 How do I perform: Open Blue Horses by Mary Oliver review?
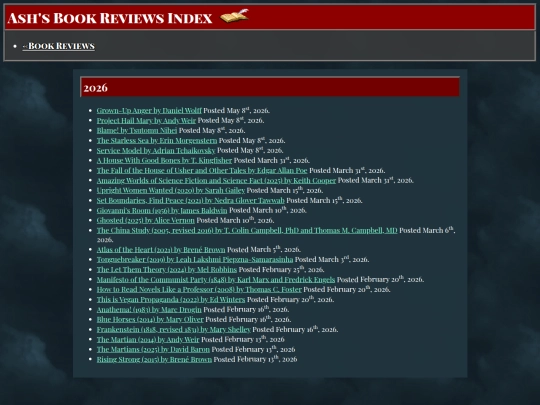point(150,320)
